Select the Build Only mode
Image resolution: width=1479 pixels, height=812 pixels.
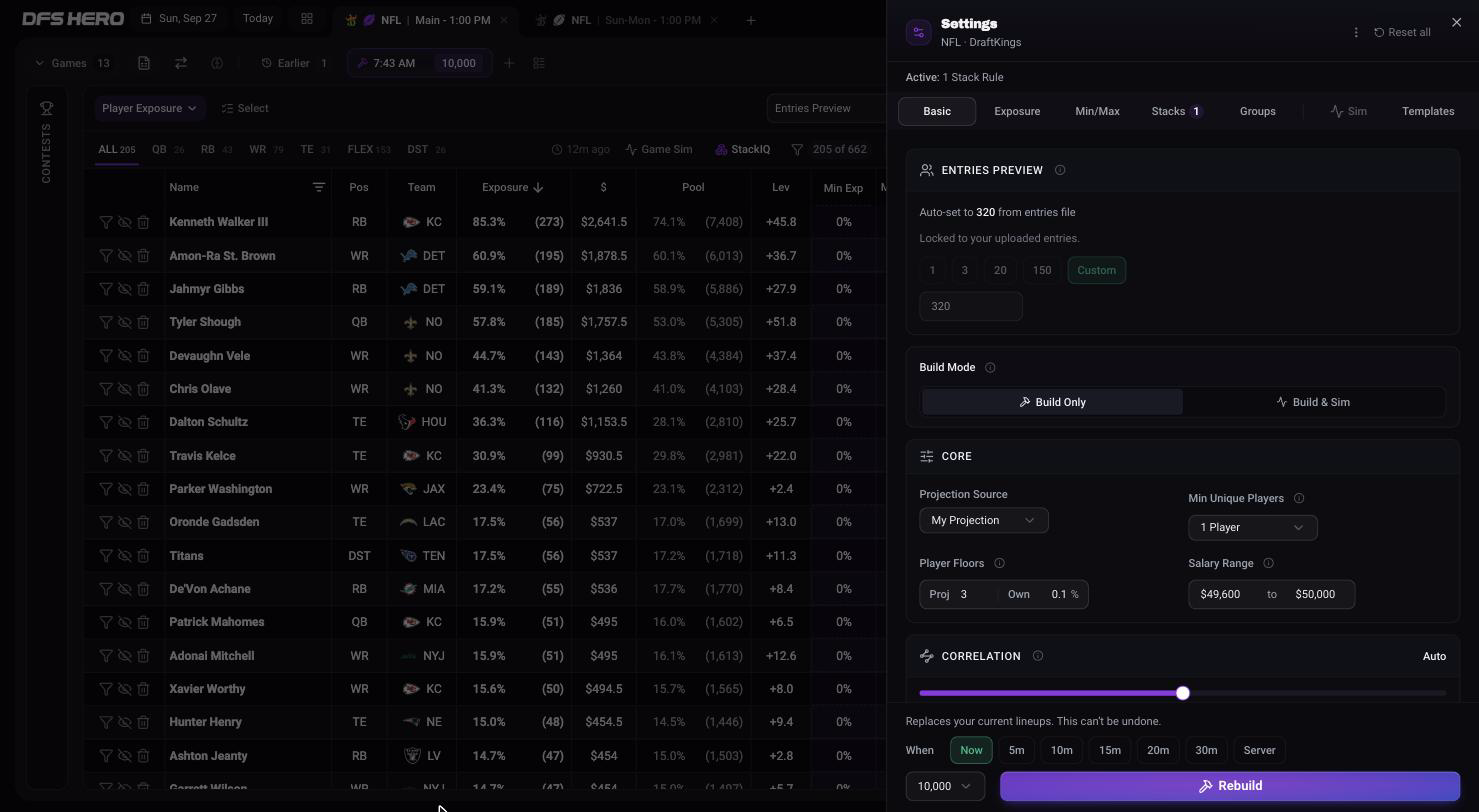point(1052,402)
